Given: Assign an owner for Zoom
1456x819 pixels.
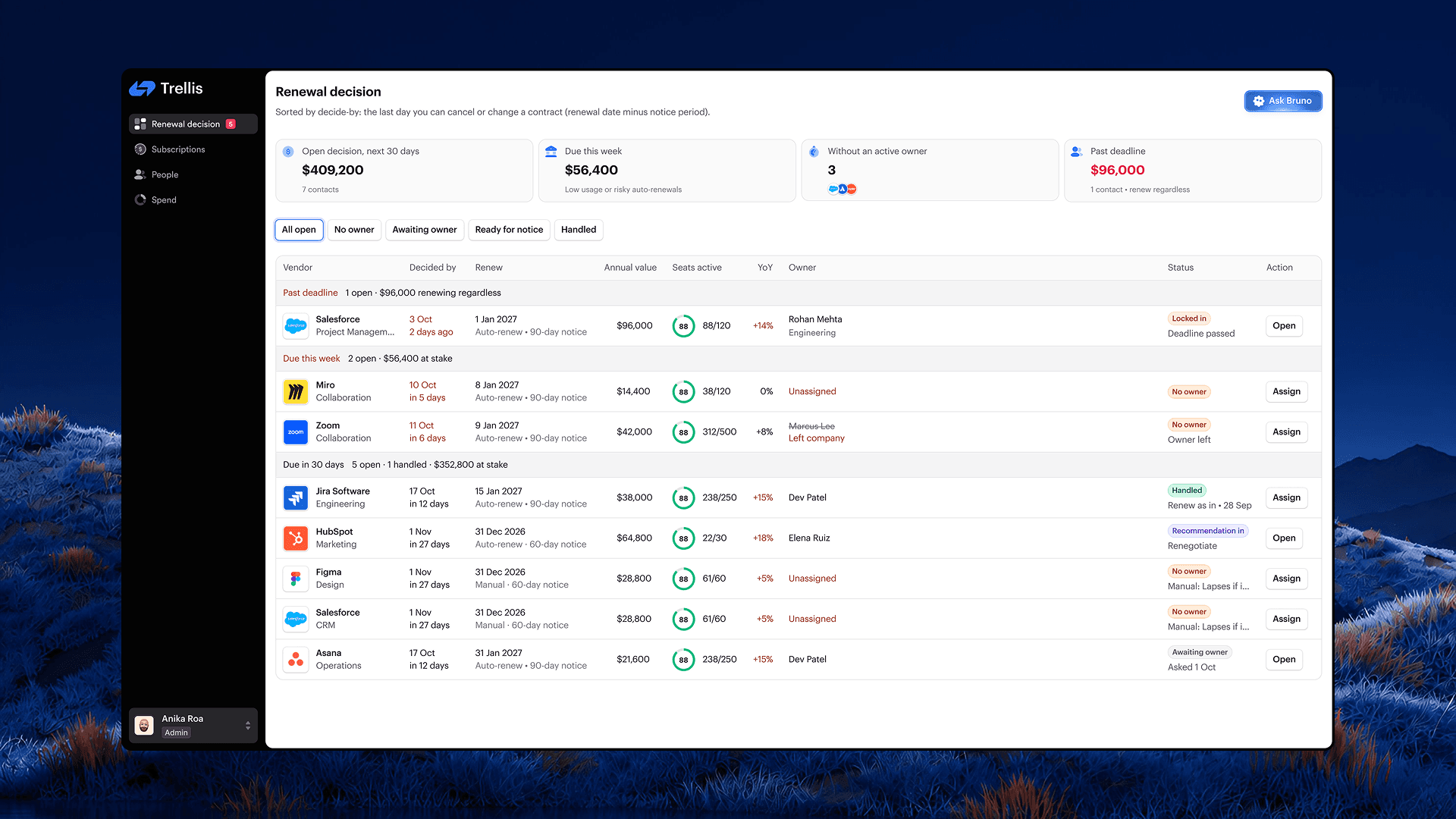Looking at the screenshot, I should pyautogui.click(x=1286, y=432).
